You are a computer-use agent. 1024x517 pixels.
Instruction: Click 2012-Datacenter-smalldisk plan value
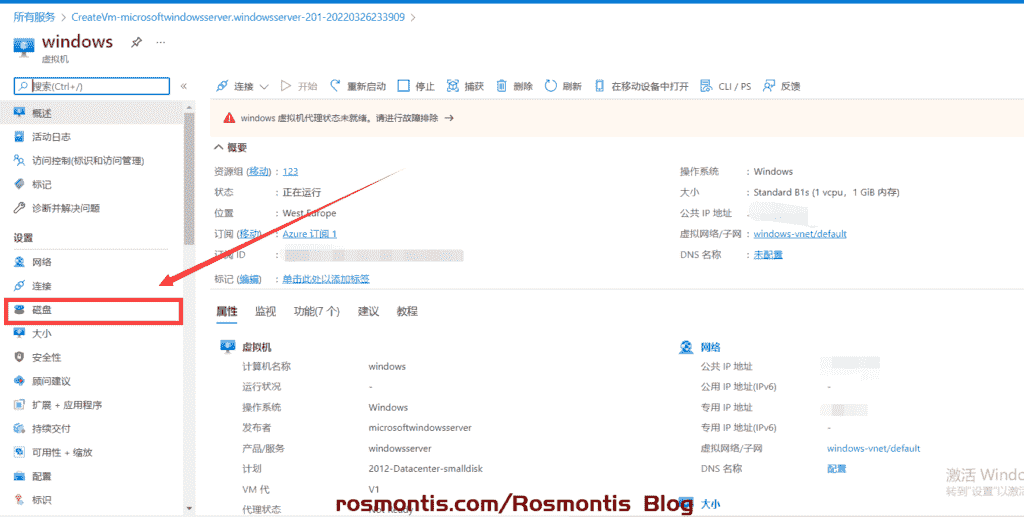(426, 469)
